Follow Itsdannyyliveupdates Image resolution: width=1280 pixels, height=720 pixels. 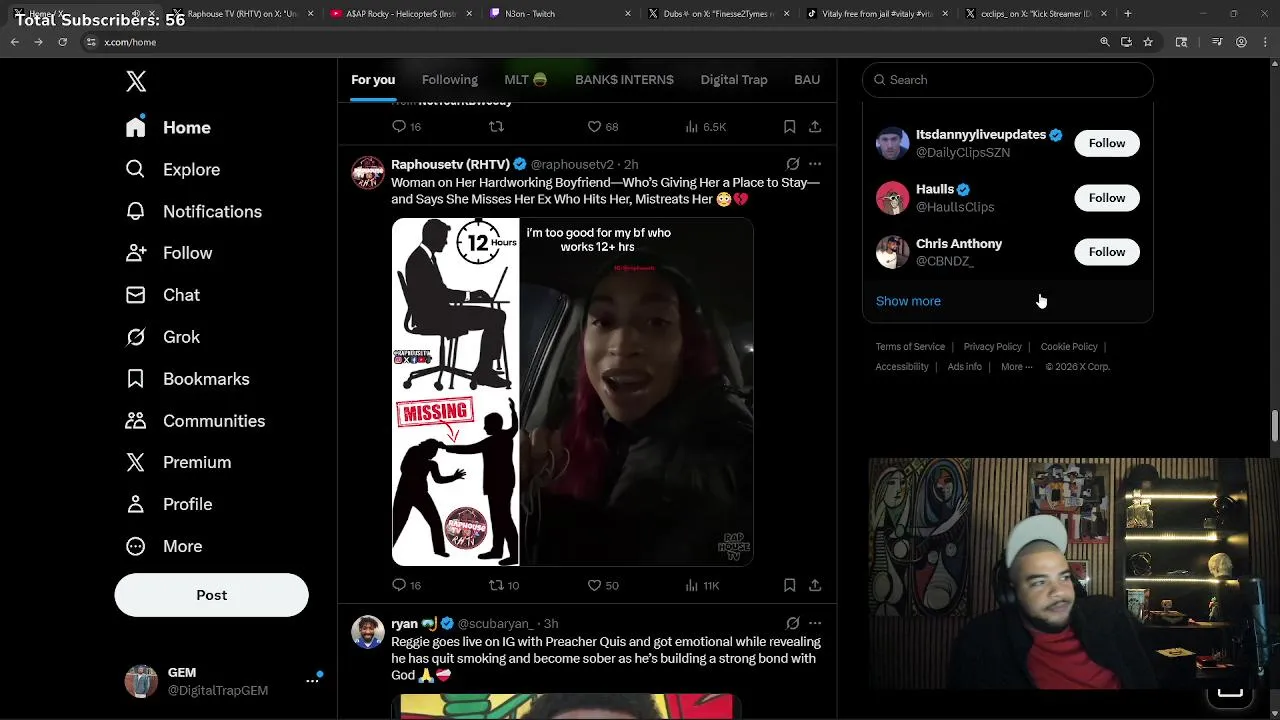coord(1107,143)
